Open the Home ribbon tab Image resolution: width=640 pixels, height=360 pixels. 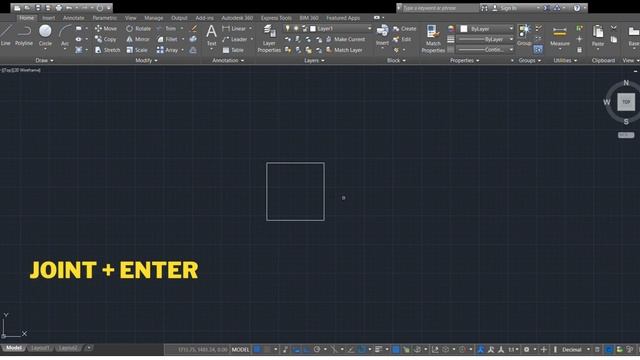click(27, 18)
